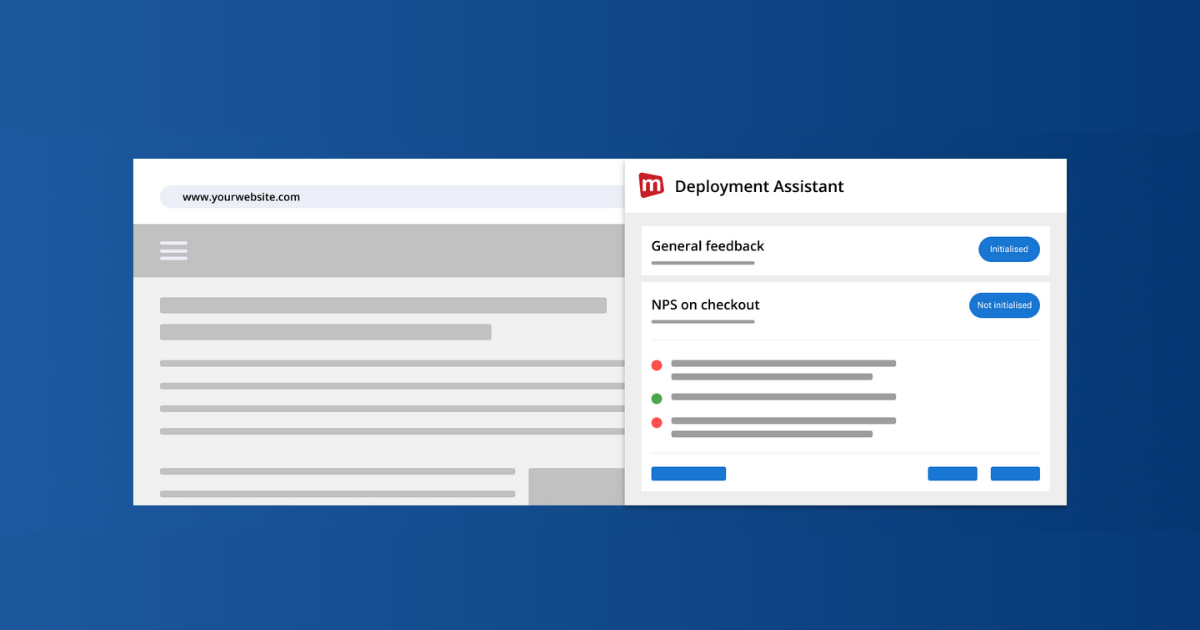Click the green status dot indicator

(657, 397)
